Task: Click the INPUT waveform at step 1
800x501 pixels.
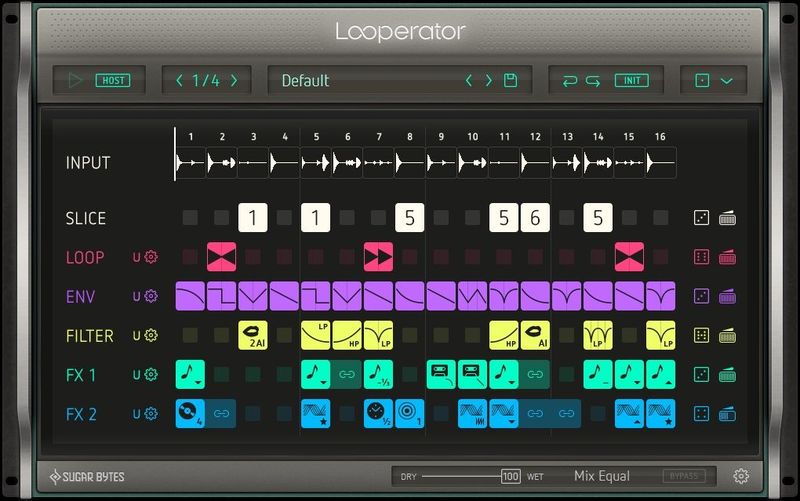Action: [190, 163]
